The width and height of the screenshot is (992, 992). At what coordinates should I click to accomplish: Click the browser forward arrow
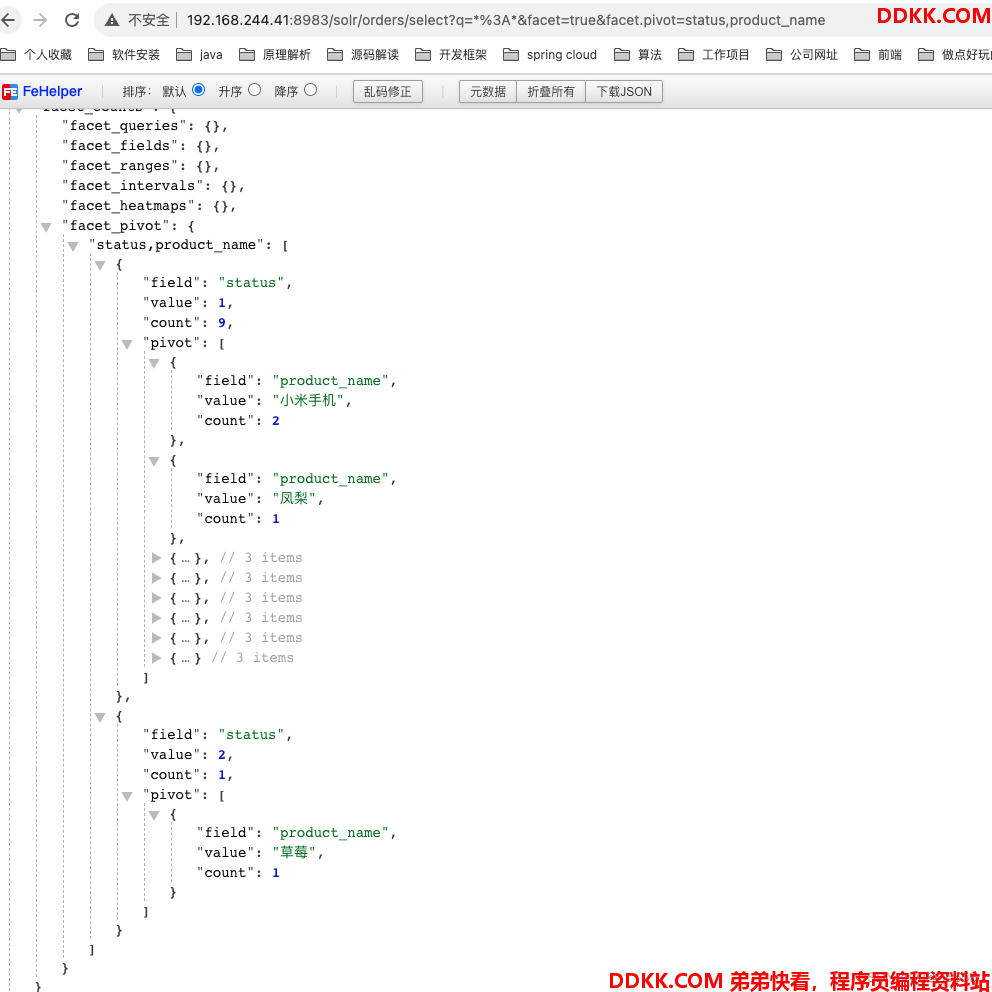(40, 20)
